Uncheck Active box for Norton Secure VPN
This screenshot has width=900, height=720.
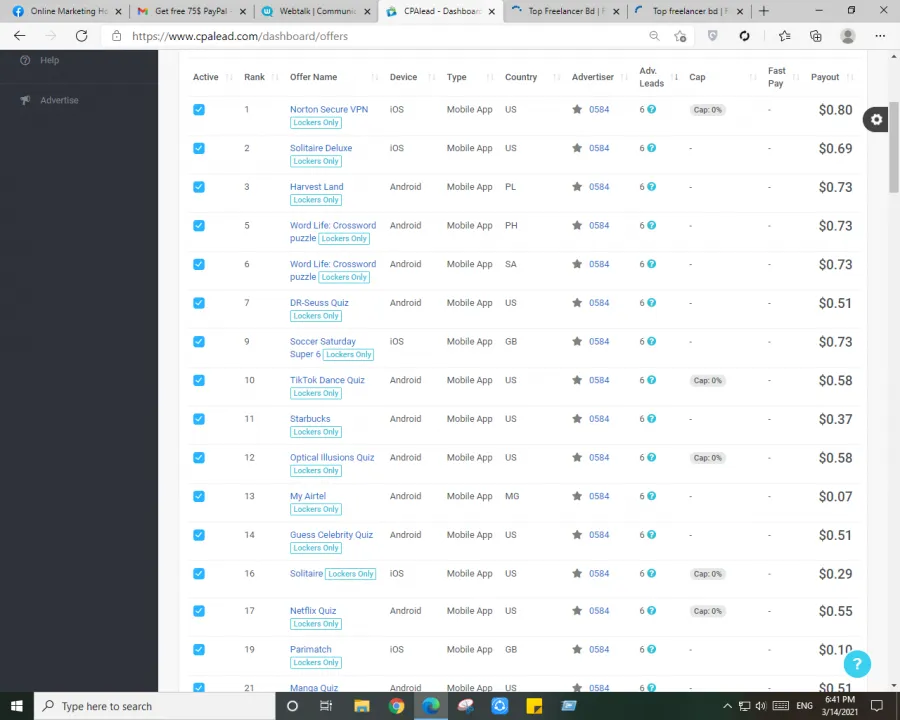pyautogui.click(x=199, y=110)
